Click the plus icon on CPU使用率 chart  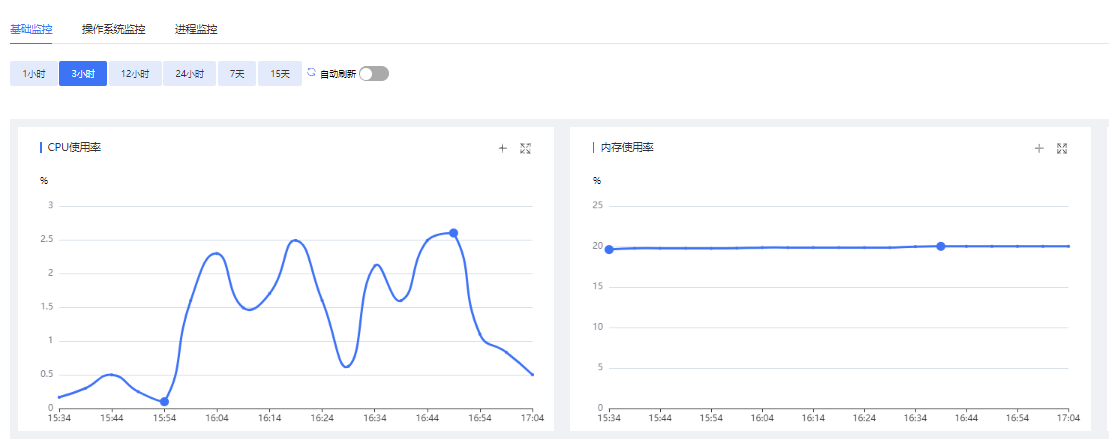tap(503, 148)
